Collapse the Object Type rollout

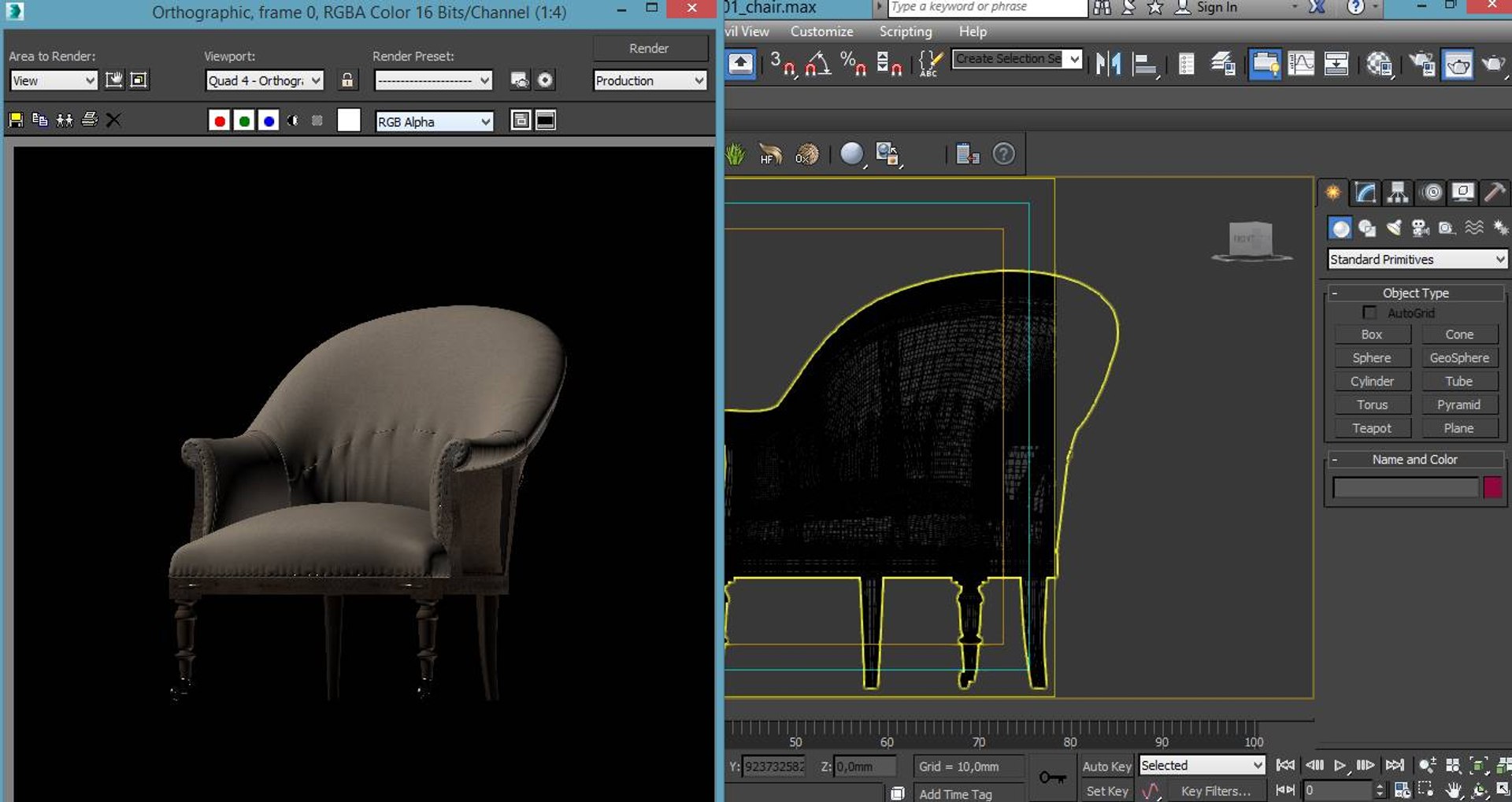coord(1416,293)
